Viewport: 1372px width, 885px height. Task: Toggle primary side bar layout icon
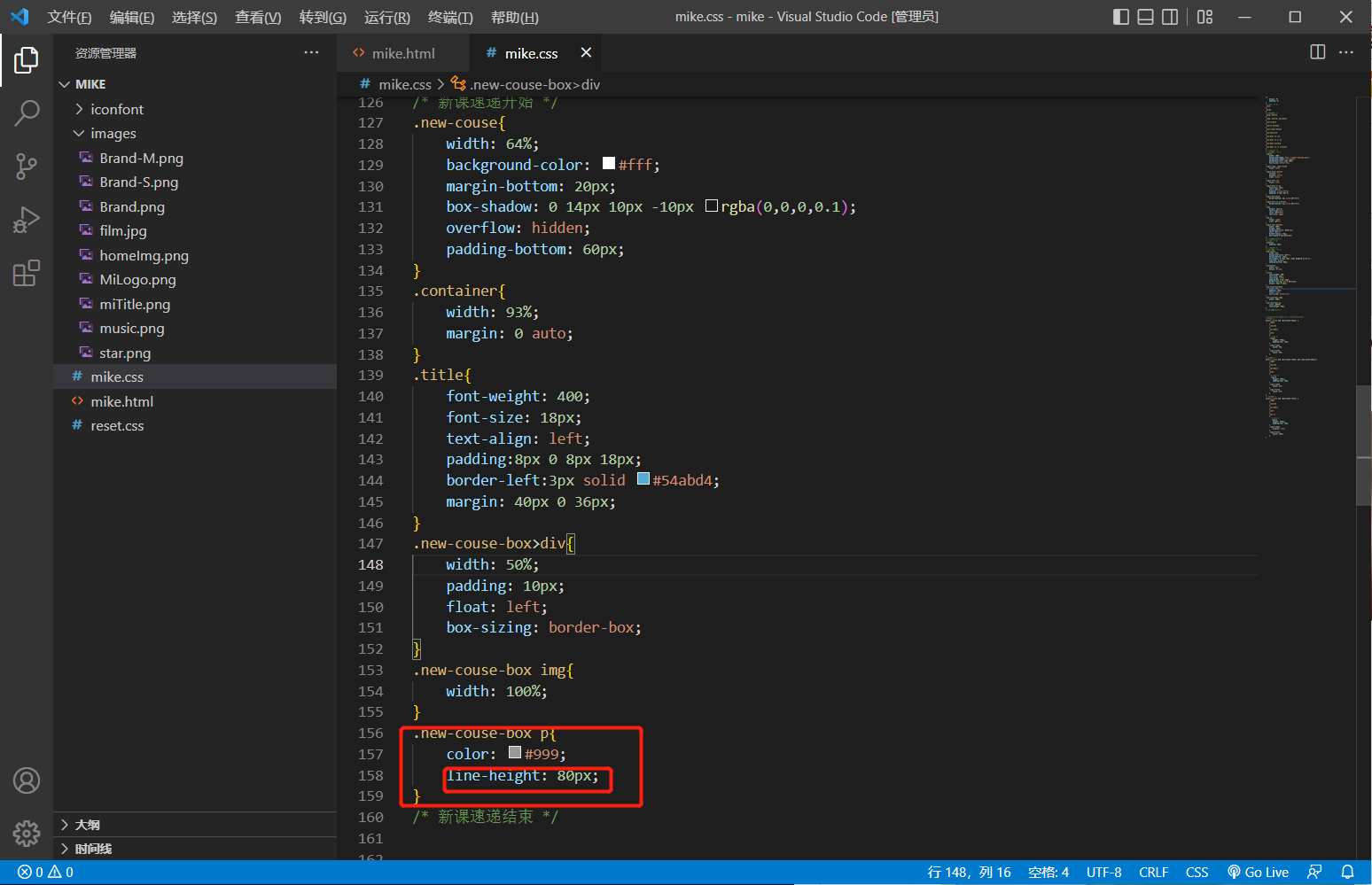[1121, 17]
